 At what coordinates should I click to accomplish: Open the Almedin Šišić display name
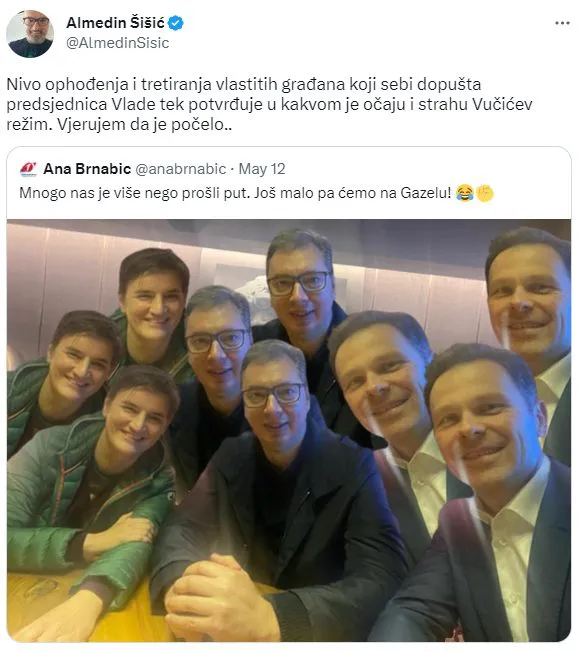point(115,22)
